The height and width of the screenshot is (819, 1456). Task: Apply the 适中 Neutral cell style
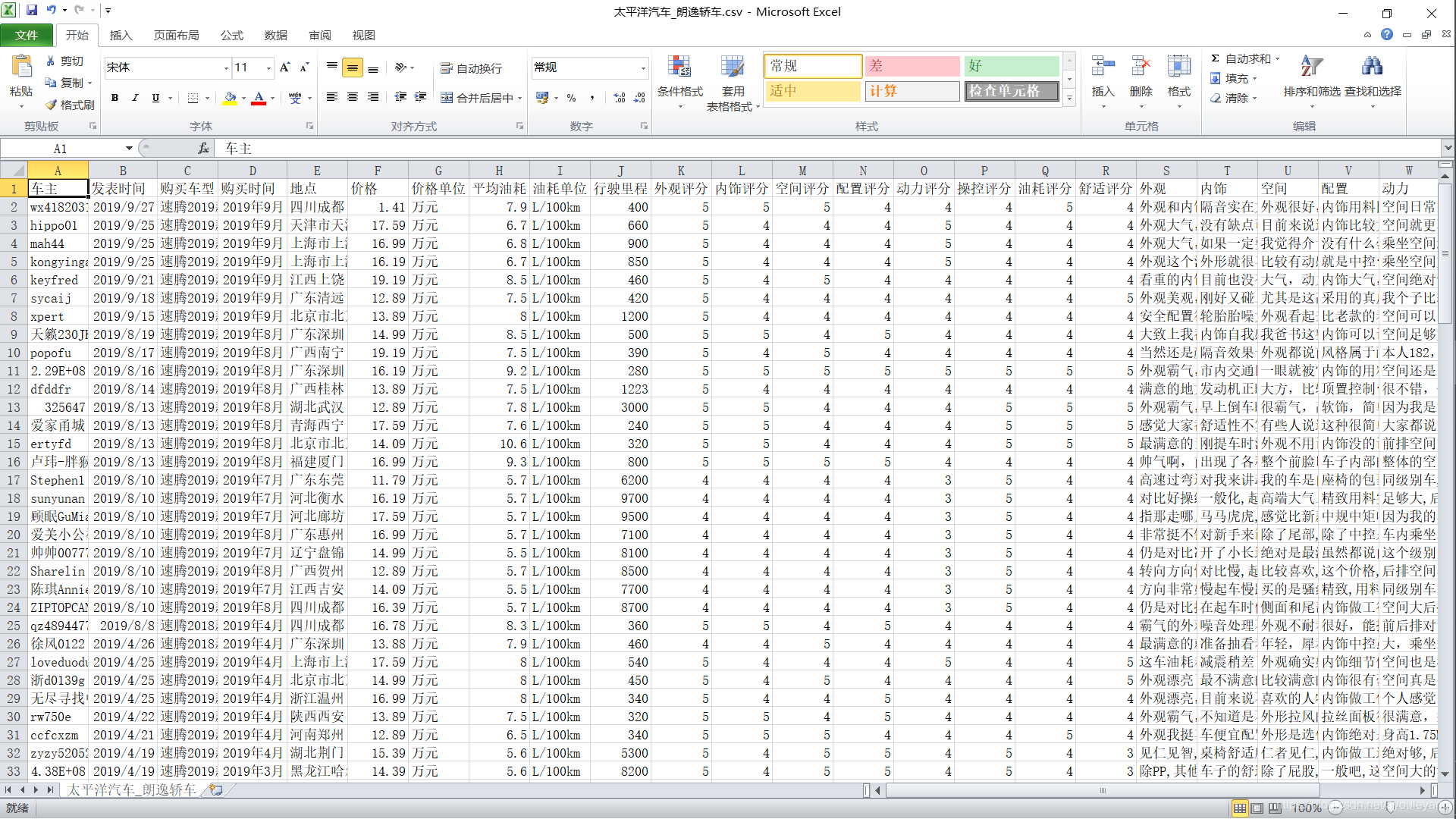point(813,91)
